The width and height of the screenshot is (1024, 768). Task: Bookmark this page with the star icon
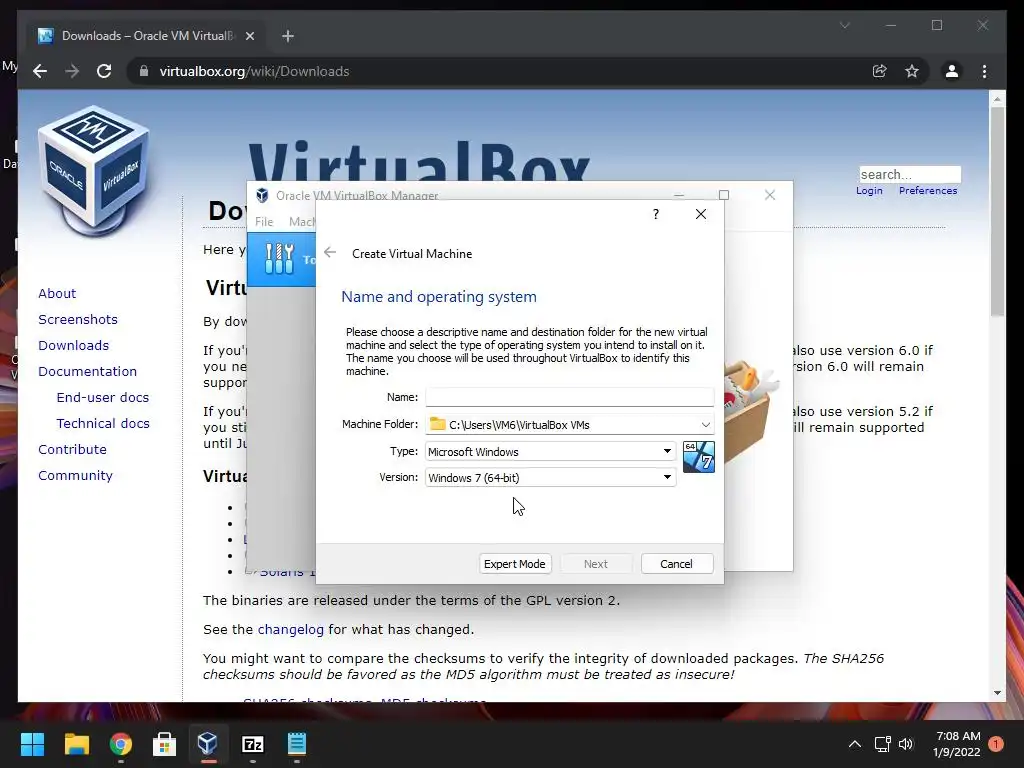(x=912, y=71)
